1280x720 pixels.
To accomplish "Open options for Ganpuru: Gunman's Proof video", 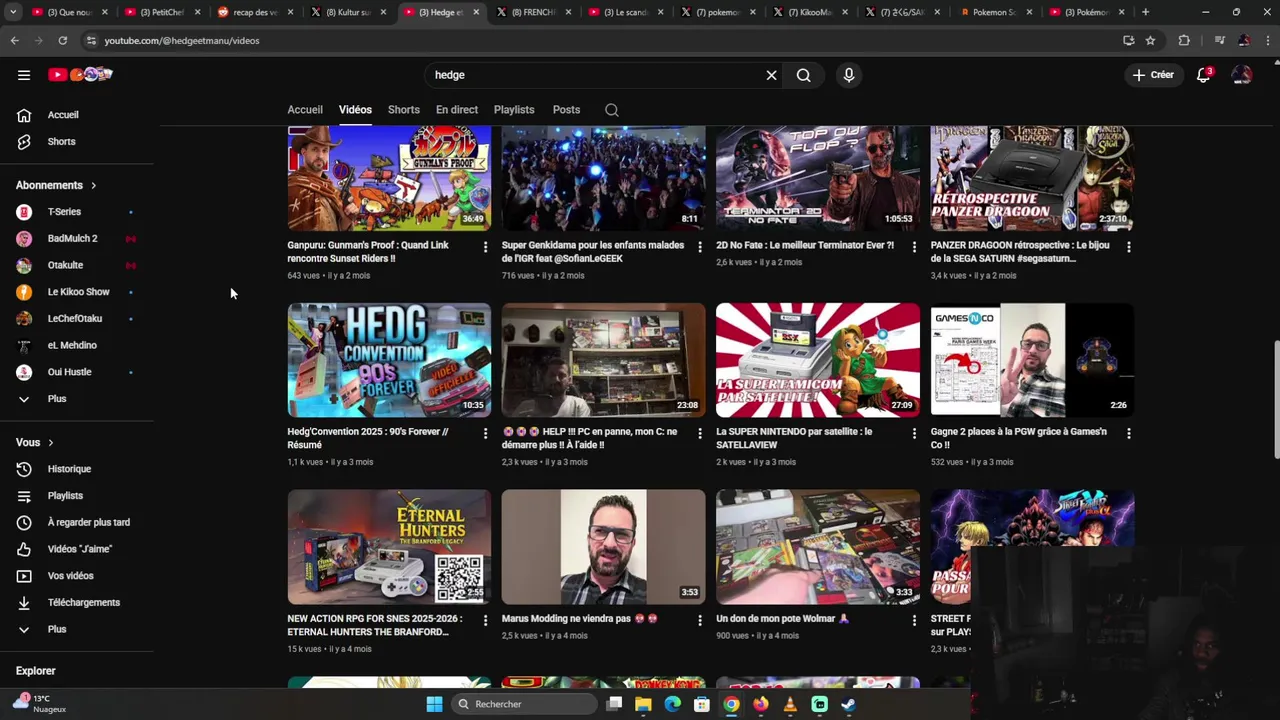I will pyautogui.click(x=485, y=247).
